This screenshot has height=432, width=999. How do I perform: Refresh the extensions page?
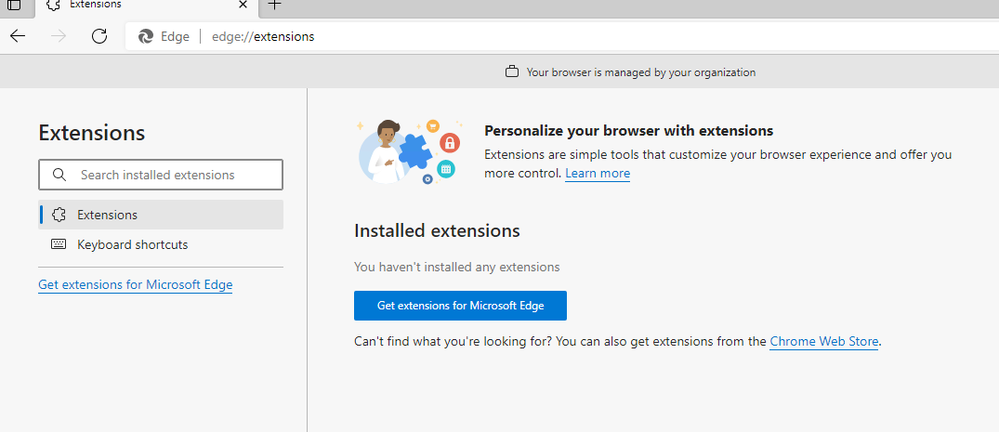[99, 36]
